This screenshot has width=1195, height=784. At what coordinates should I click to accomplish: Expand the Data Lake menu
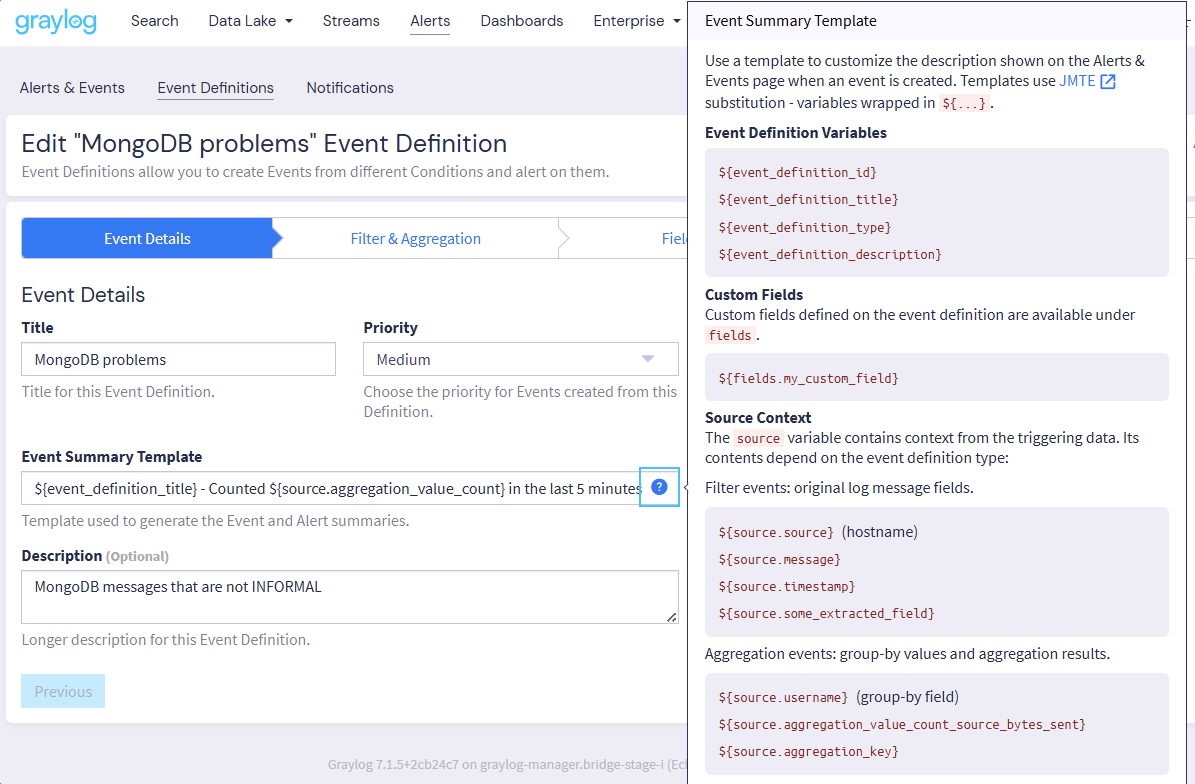point(251,21)
